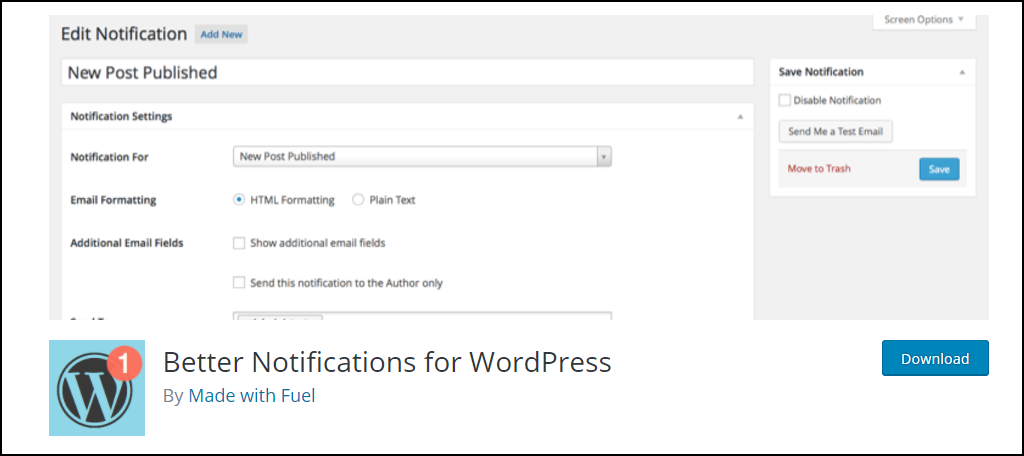Click the Save Notification panel title

point(821,72)
